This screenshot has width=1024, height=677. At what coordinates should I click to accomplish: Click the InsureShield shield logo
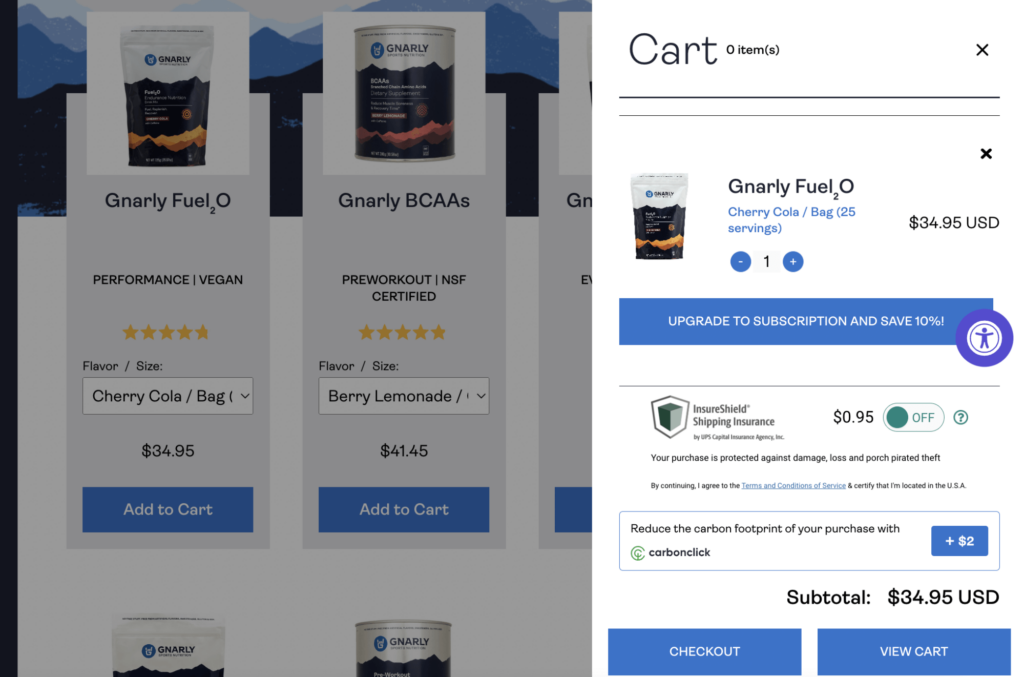point(669,417)
